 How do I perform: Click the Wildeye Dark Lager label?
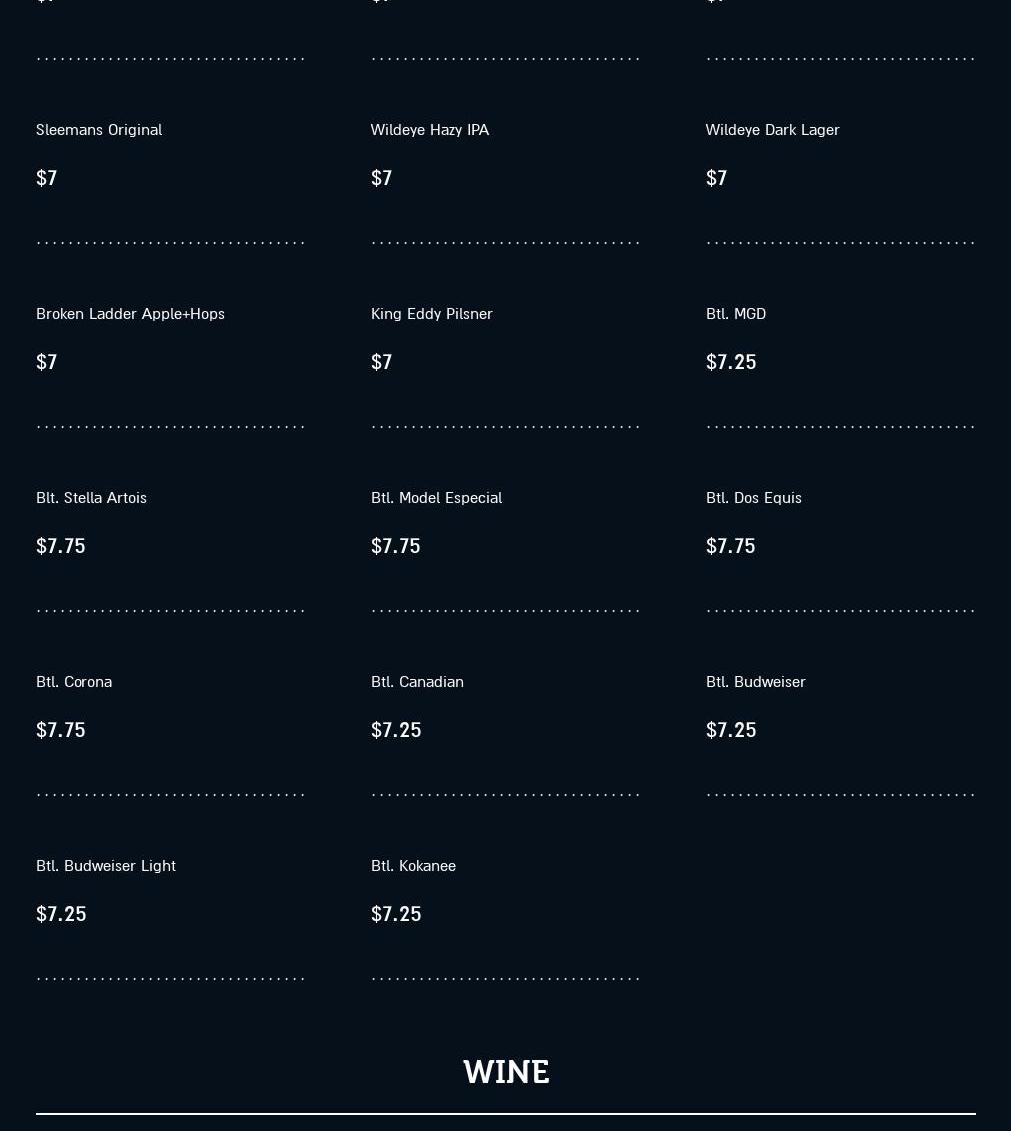(772, 130)
